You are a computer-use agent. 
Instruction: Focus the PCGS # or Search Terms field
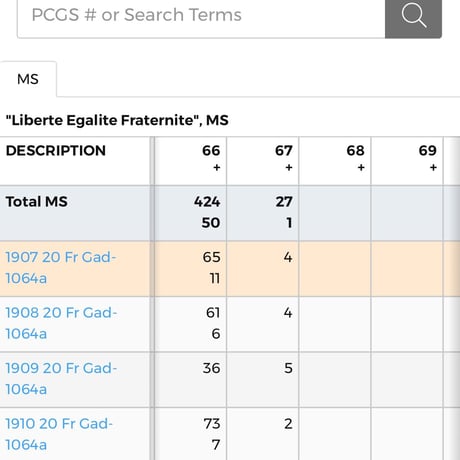[201, 16]
